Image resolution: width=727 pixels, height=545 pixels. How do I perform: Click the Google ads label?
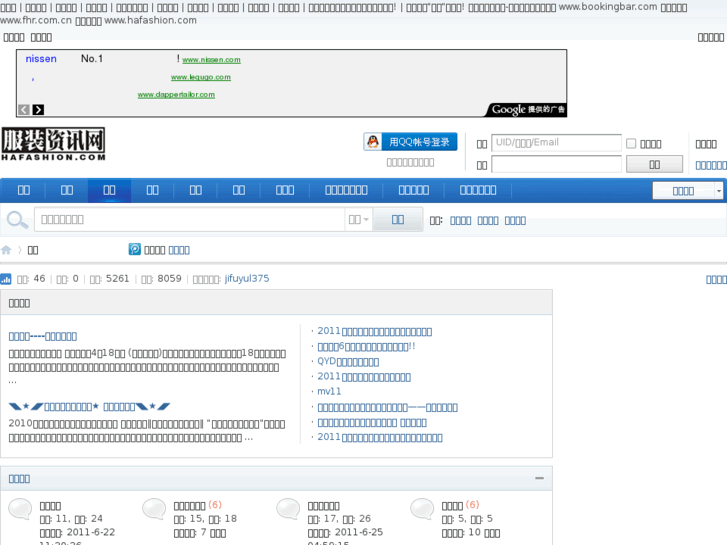coord(527,109)
